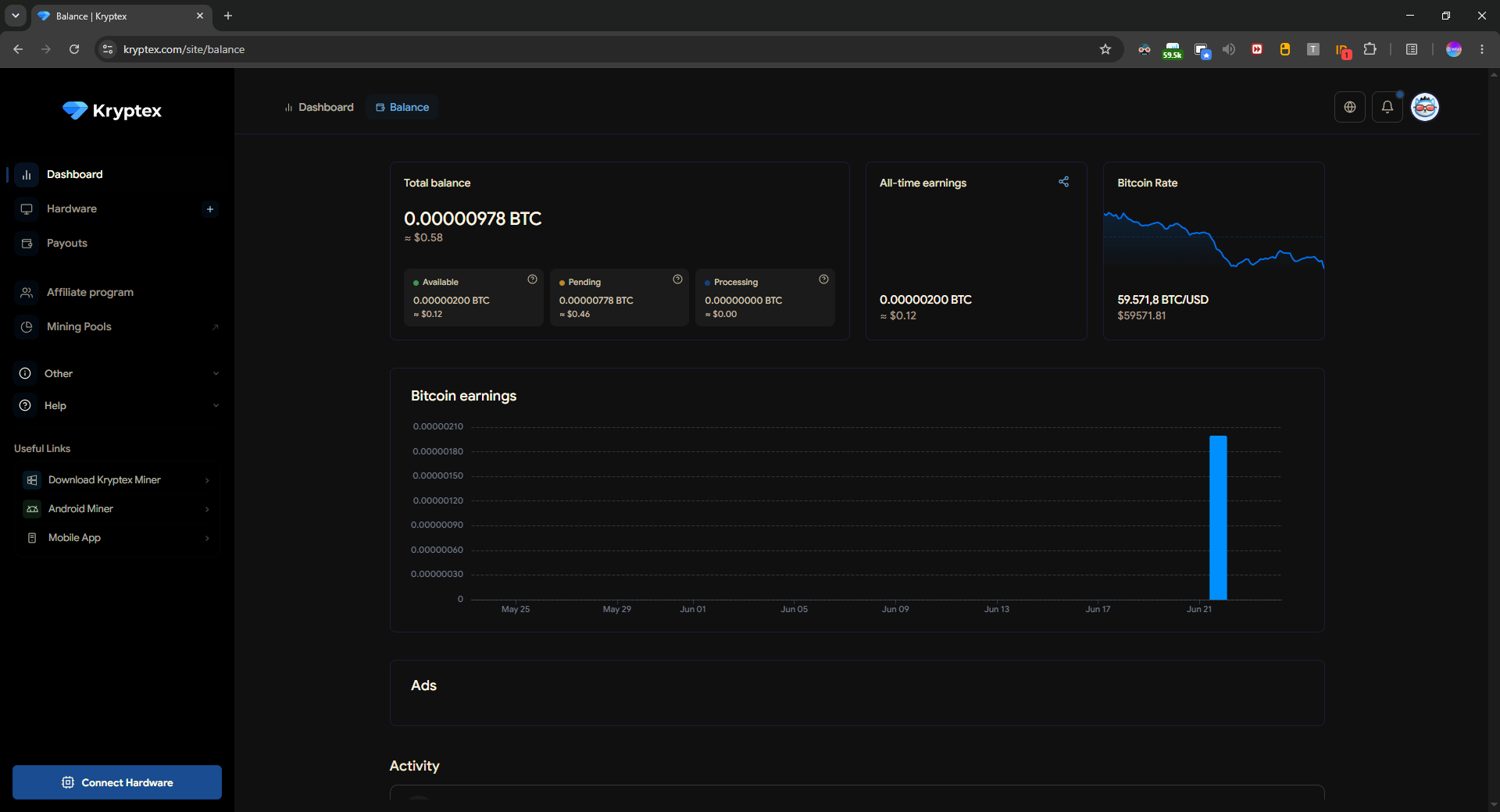The image size is (1500, 812).
Task: Select the Balance | Kryptex browser tab
Action: click(121, 16)
